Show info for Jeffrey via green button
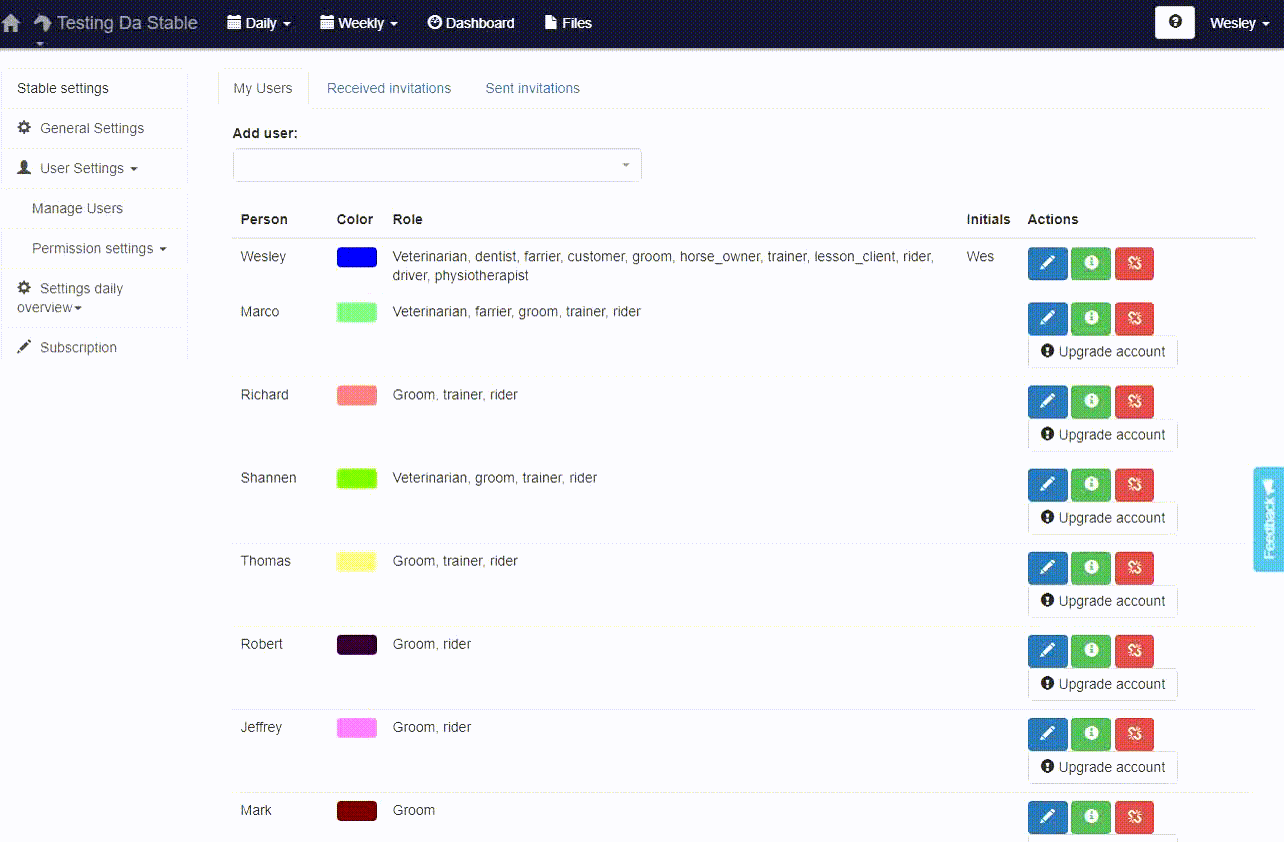1284x842 pixels. (1091, 734)
